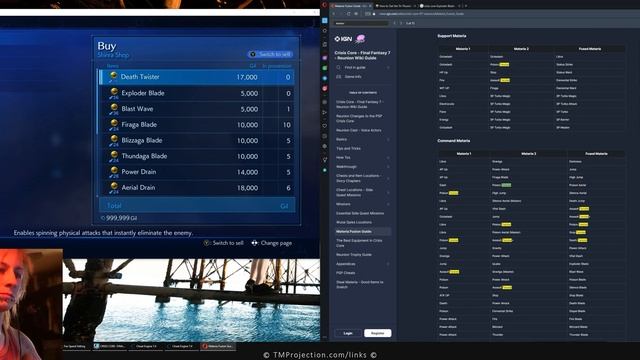This screenshot has width=640, height=360.
Task: Click the materia orb beside Thundaga Blade
Action: point(114,155)
